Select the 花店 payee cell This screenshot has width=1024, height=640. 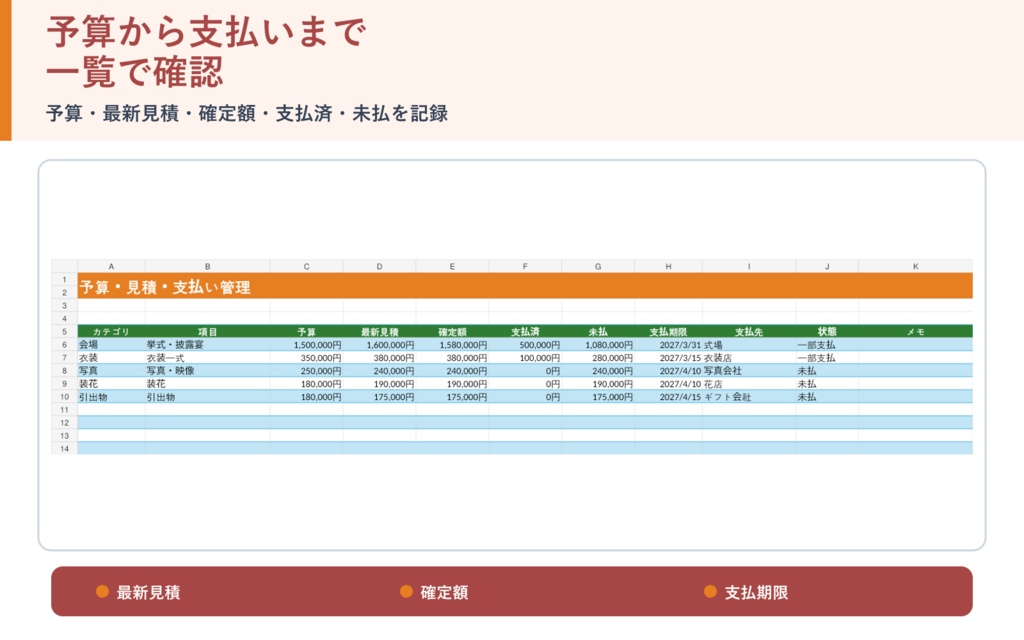pyautogui.click(x=749, y=383)
